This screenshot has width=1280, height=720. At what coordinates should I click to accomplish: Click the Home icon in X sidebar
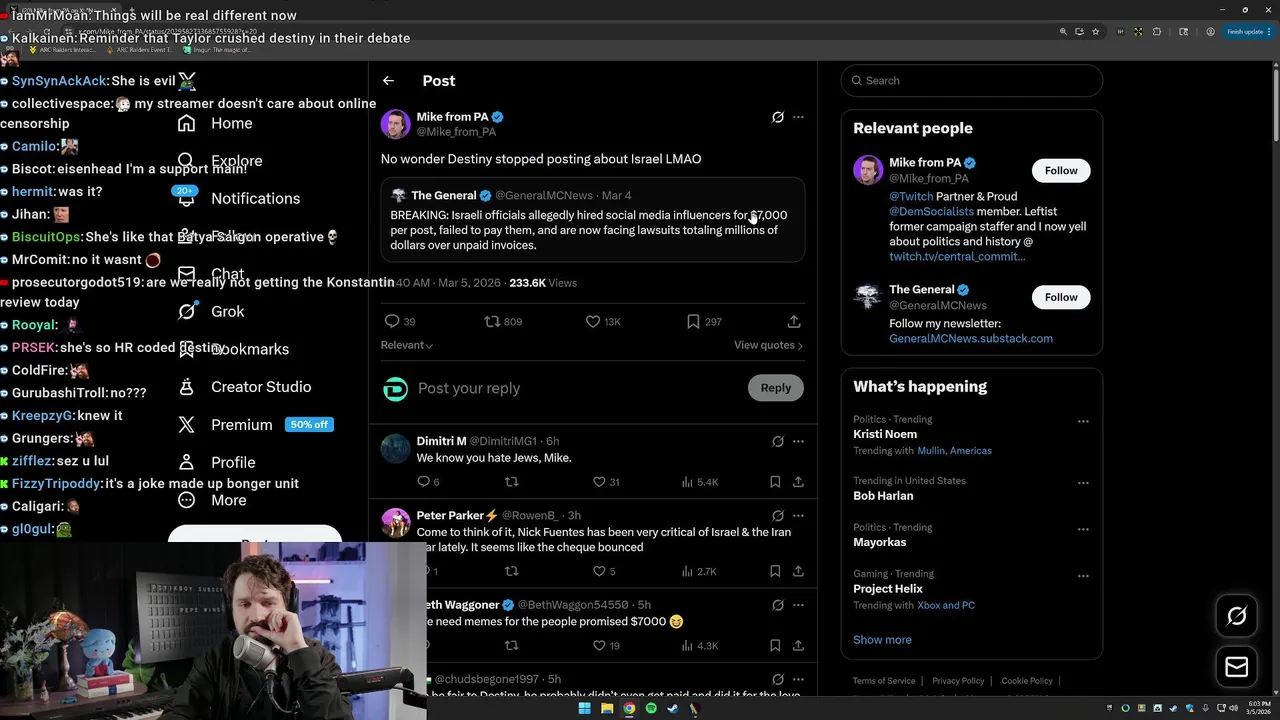click(x=186, y=123)
